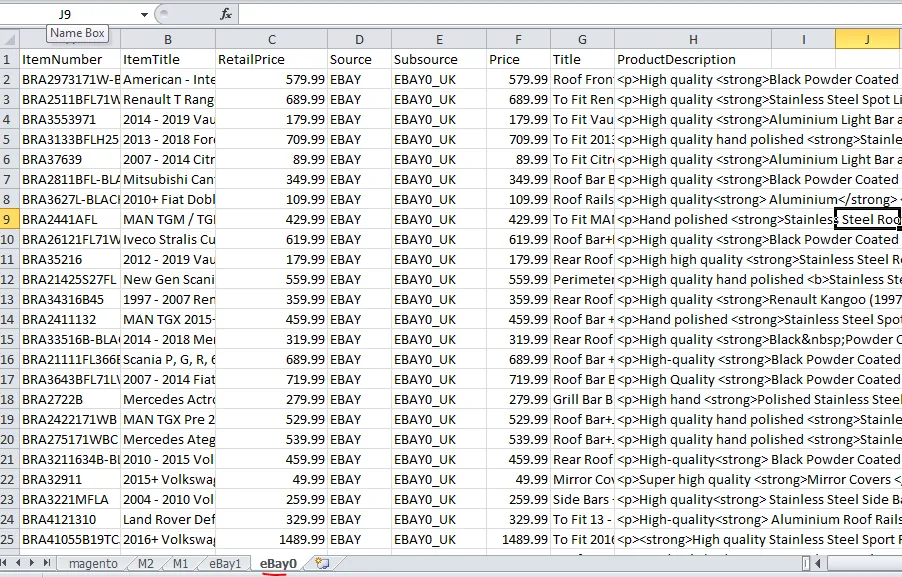The height and width of the screenshot is (577, 902).
Task: Select column D header
Action: (x=360, y=40)
